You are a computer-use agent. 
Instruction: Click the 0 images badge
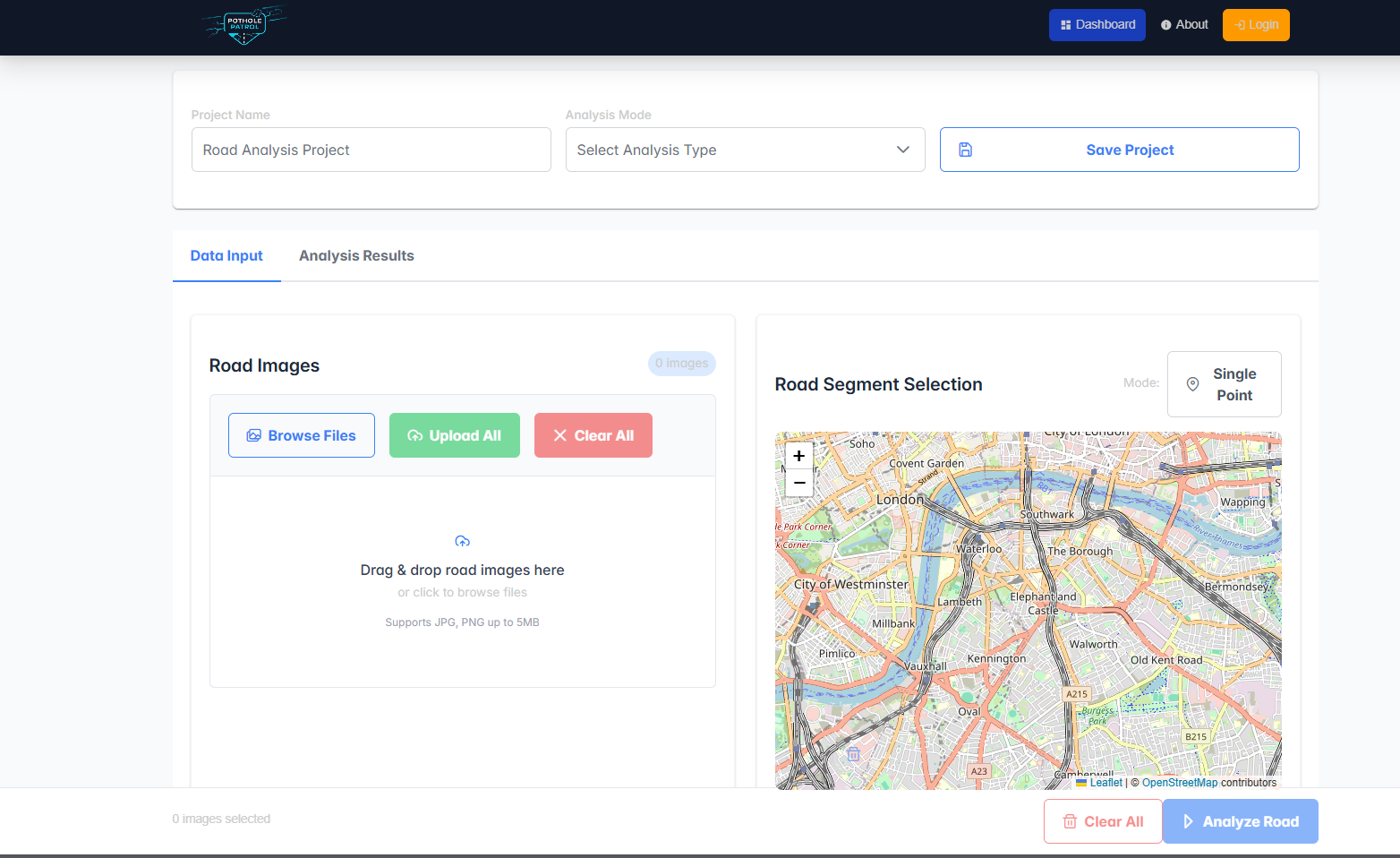682,364
